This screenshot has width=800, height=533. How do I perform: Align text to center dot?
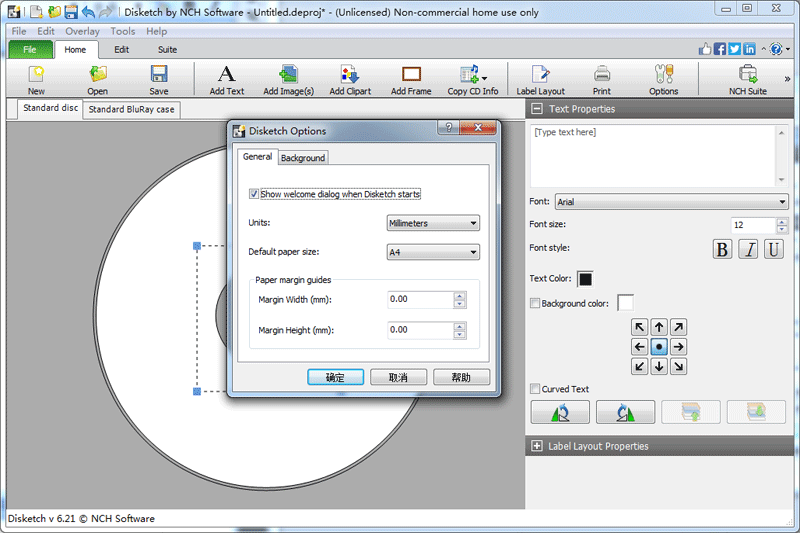pos(659,347)
